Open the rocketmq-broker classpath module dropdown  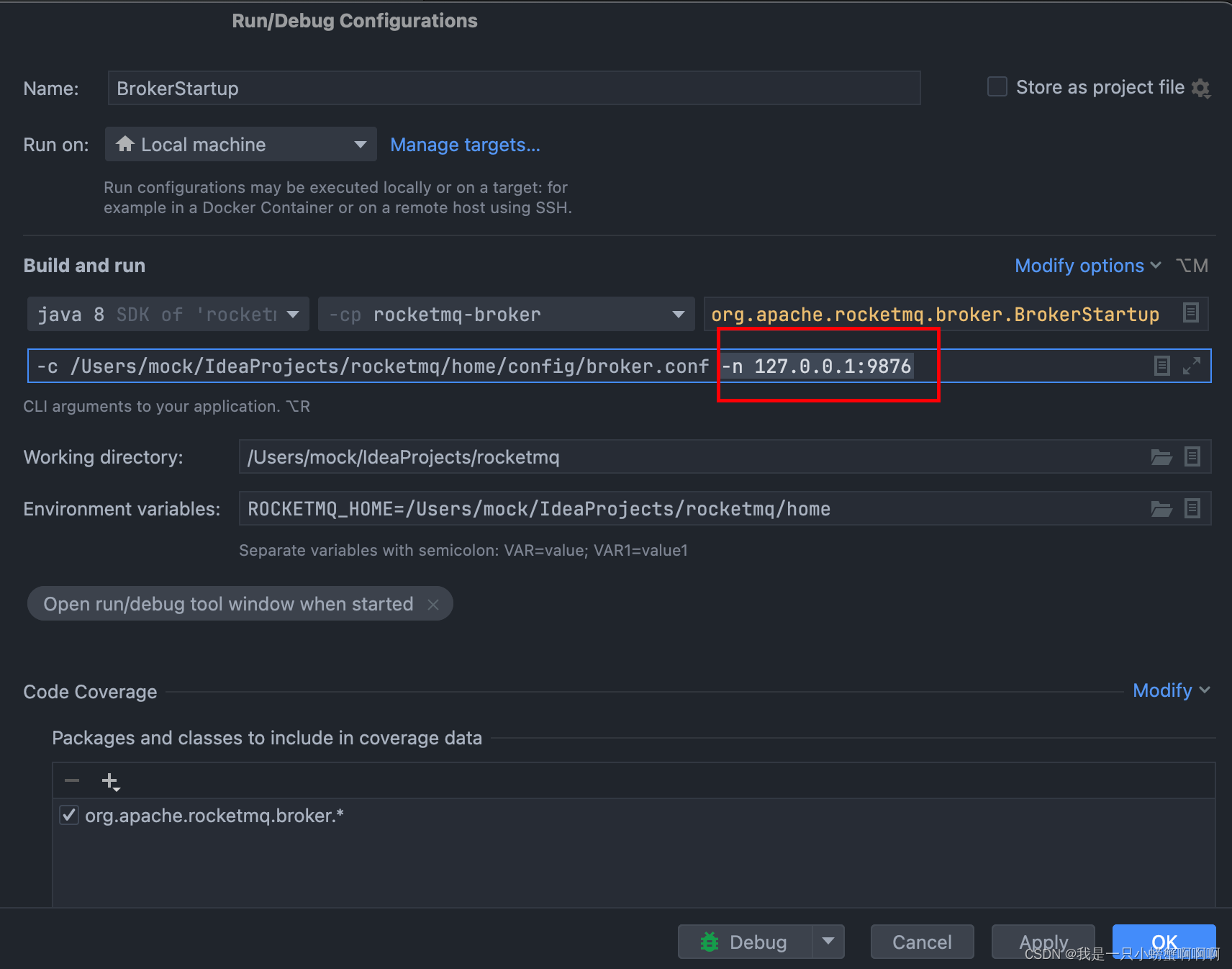tap(677, 314)
